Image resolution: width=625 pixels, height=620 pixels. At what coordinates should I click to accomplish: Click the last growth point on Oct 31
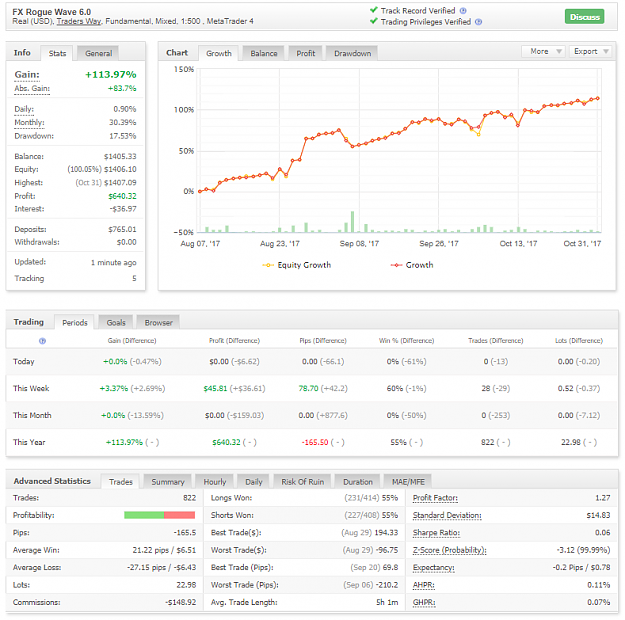point(597,98)
